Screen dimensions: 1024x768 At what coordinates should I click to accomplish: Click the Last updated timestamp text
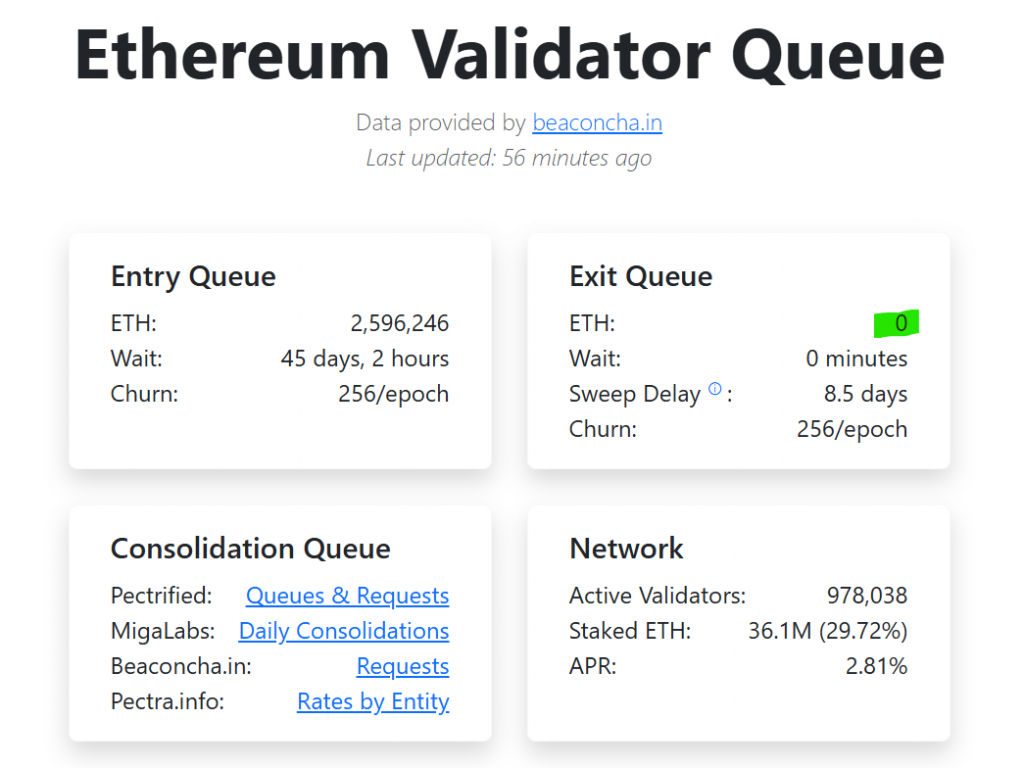point(509,158)
